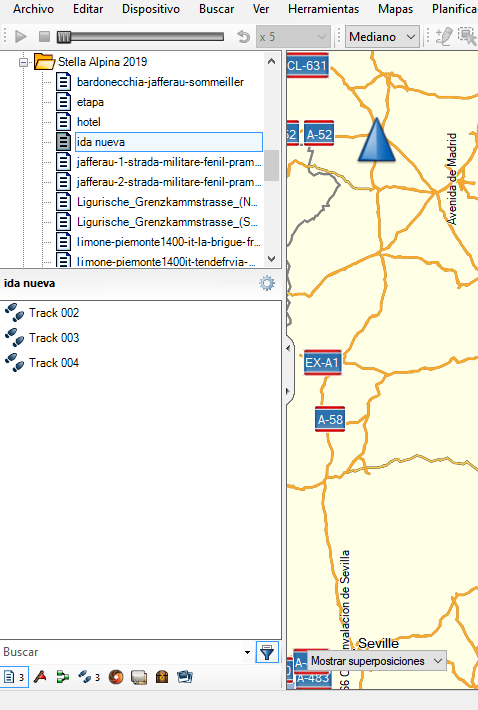Toggle the show-all-items filter
Image resolution: width=478 pixels, height=710 pixels.
click(14, 677)
